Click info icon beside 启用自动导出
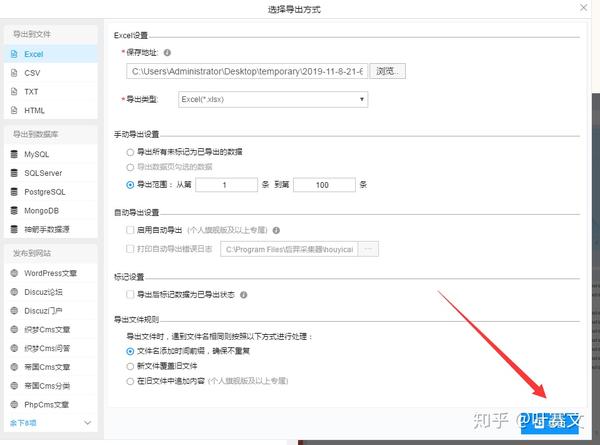 [276, 230]
